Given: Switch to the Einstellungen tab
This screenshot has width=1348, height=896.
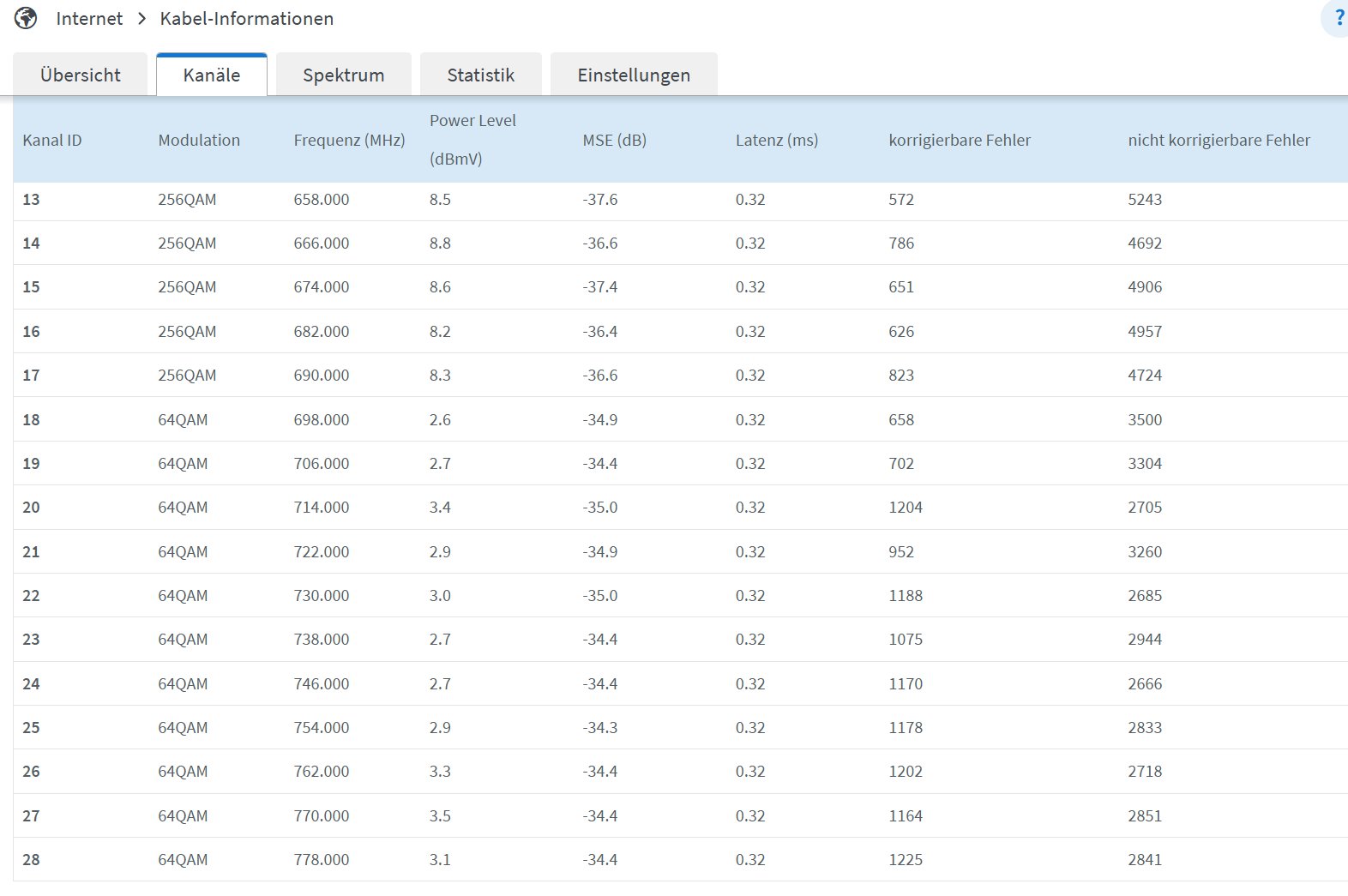Looking at the screenshot, I should [x=634, y=75].
